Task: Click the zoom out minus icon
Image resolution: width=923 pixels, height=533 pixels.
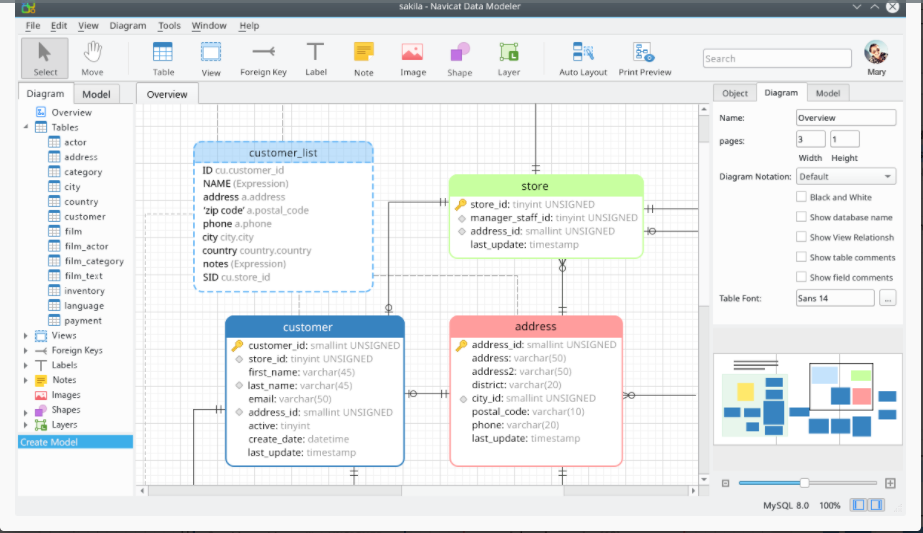Action: 725,483
